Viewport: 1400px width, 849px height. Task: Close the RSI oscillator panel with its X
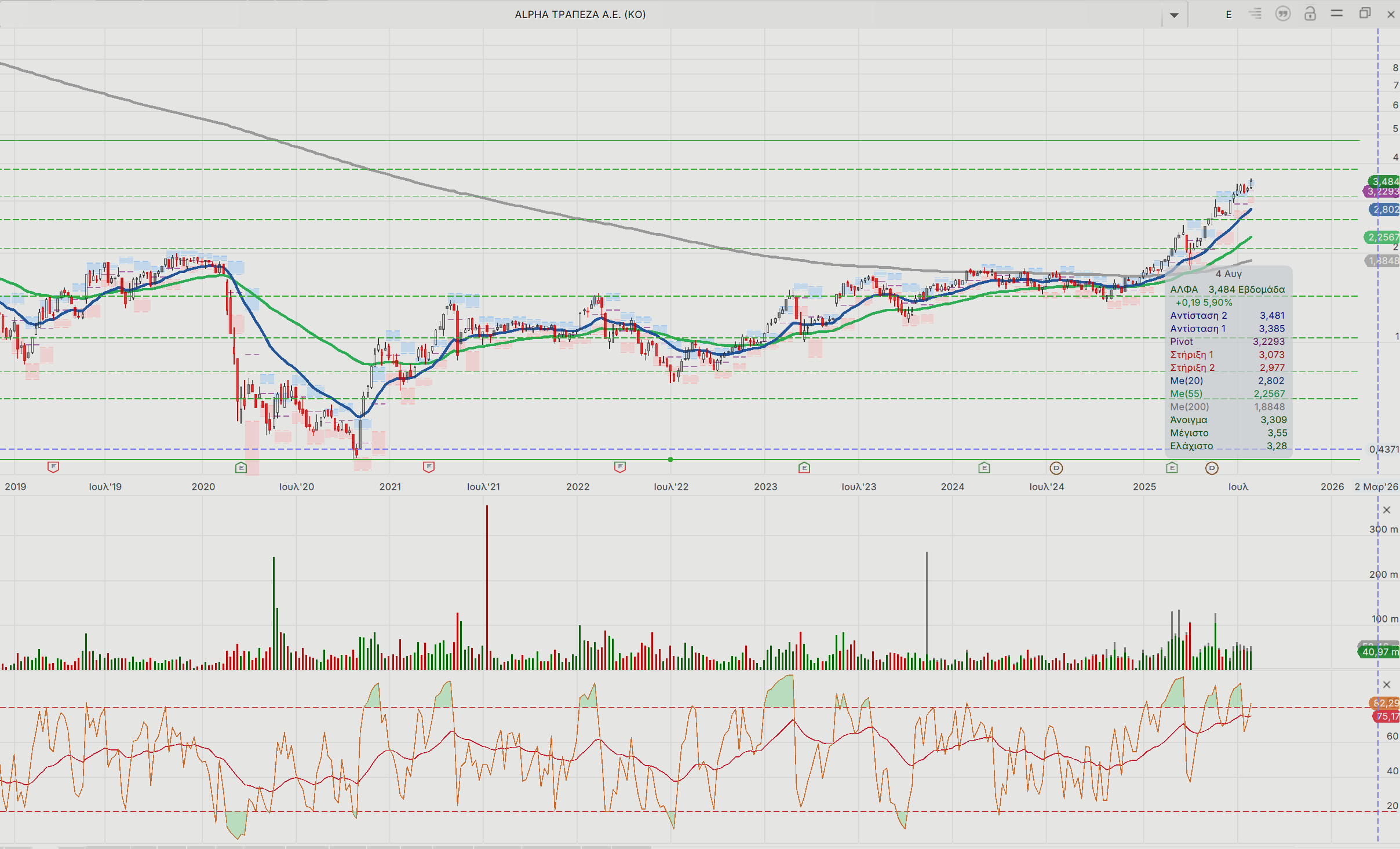click(x=1387, y=685)
